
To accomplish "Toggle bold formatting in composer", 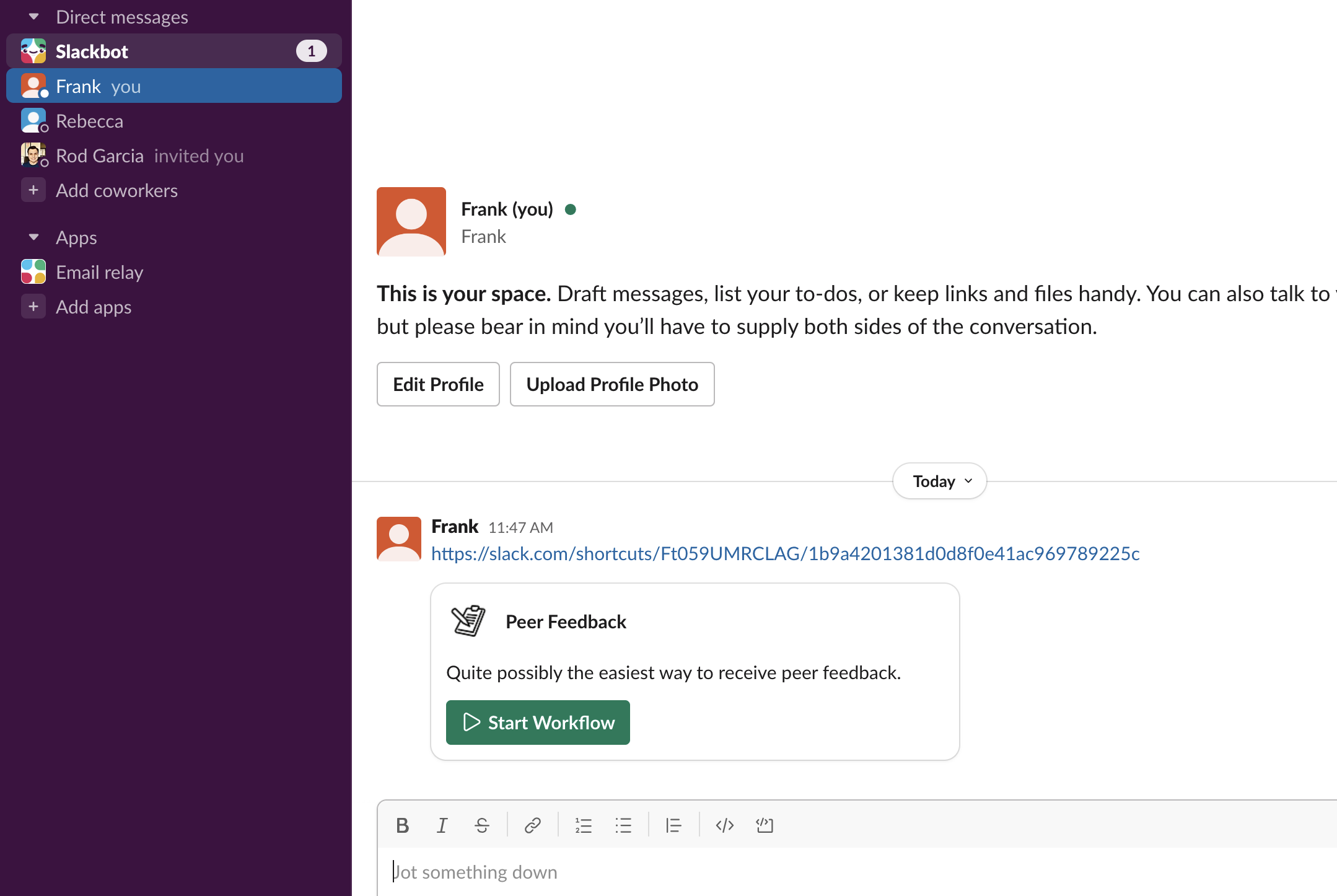I will click(402, 825).
